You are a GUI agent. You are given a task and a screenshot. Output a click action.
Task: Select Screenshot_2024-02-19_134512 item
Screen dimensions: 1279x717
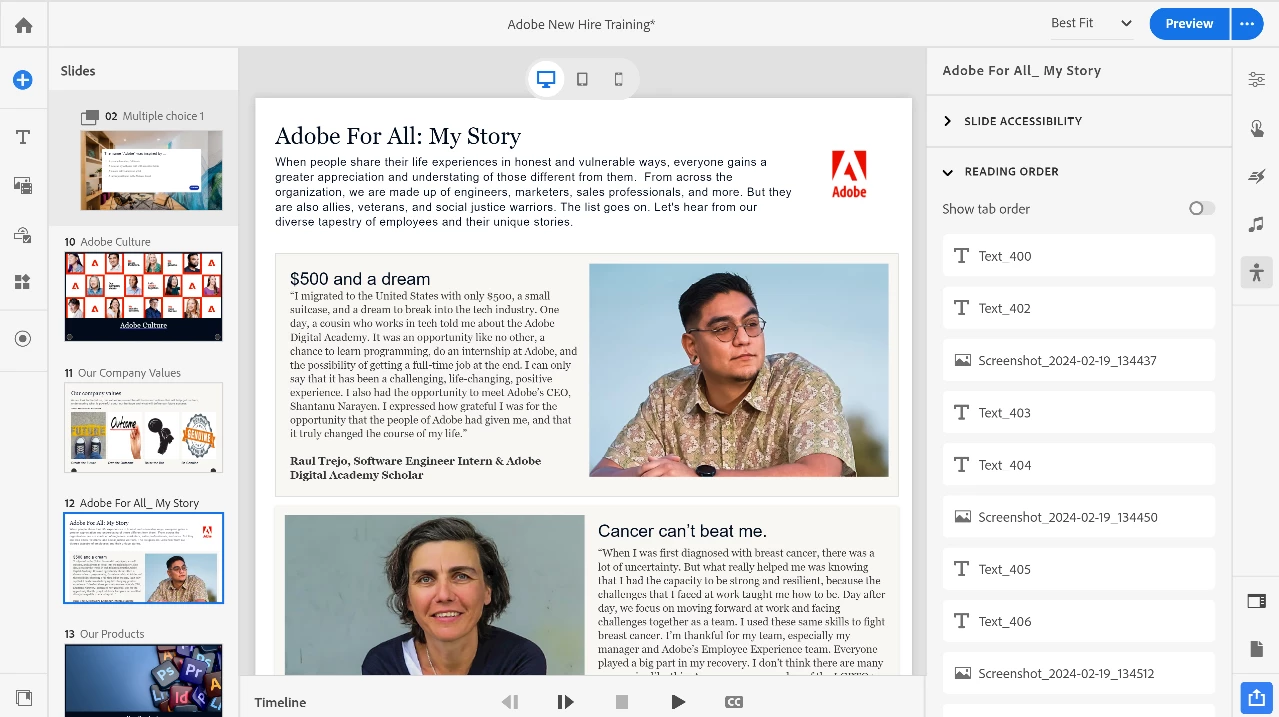click(1078, 673)
